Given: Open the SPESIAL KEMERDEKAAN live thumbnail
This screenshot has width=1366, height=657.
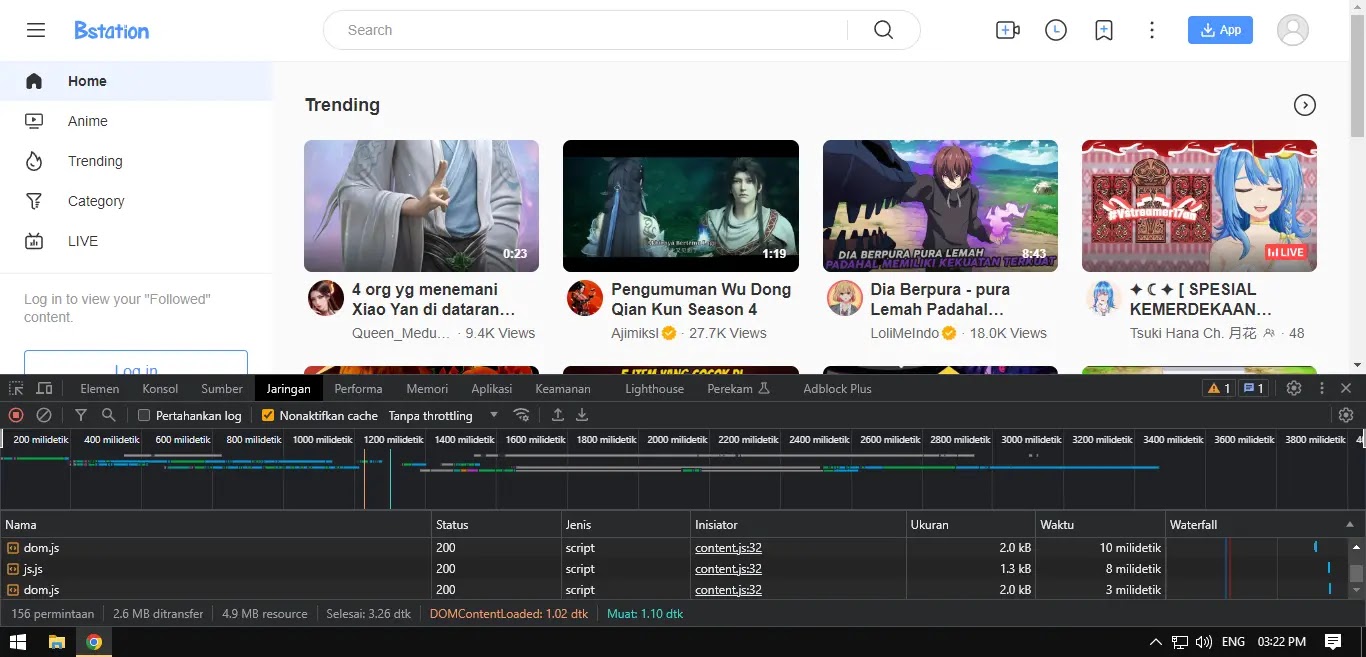Looking at the screenshot, I should click(x=1199, y=206).
